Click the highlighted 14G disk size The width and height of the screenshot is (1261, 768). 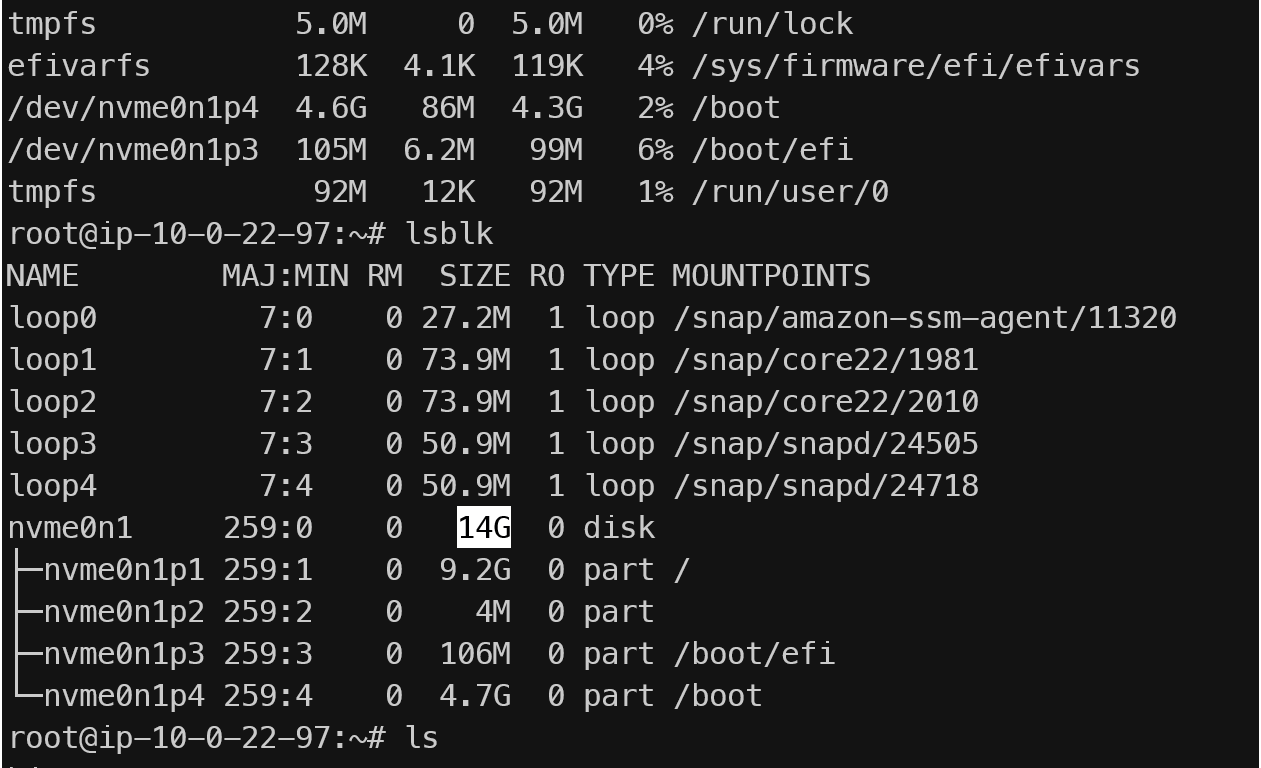click(484, 528)
